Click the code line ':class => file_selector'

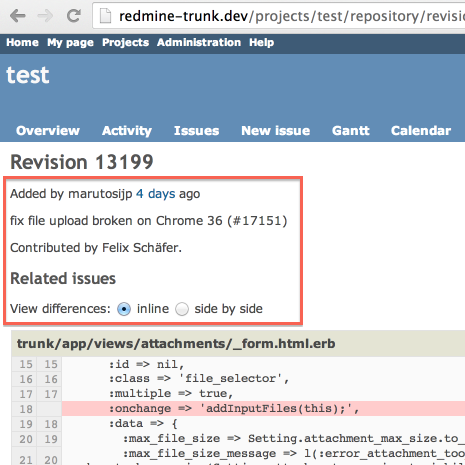[199, 379]
